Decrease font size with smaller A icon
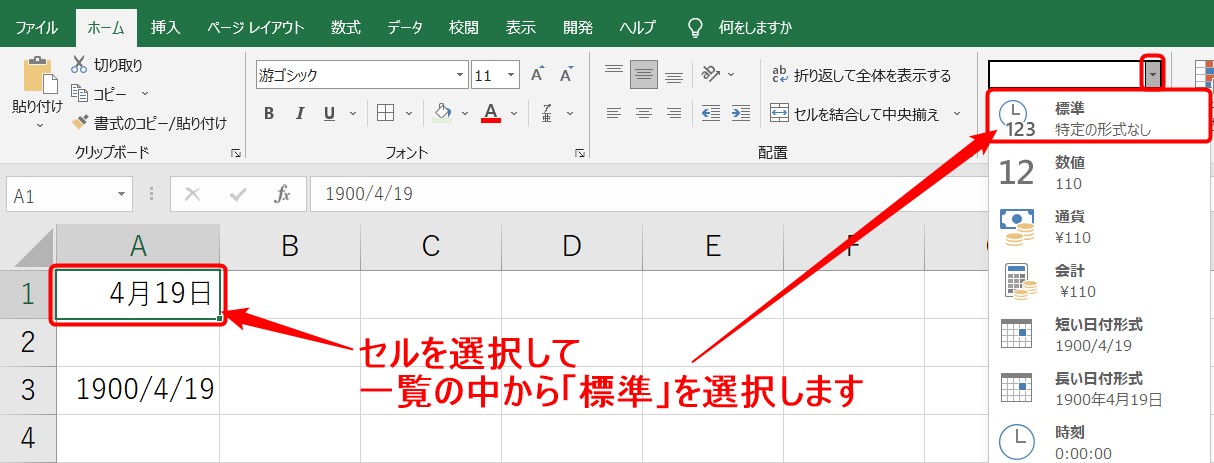 pos(565,75)
